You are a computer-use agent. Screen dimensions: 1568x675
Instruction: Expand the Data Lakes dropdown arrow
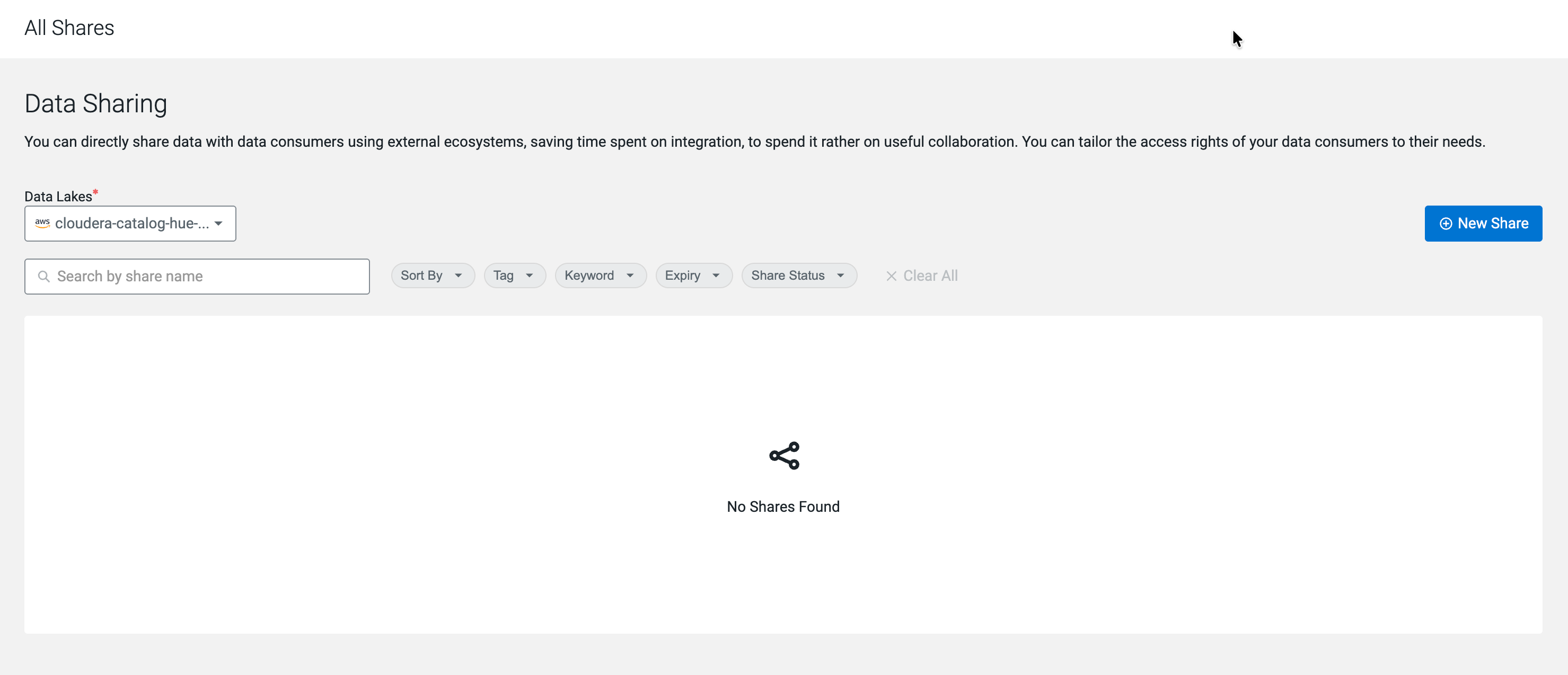[x=218, y=224]
